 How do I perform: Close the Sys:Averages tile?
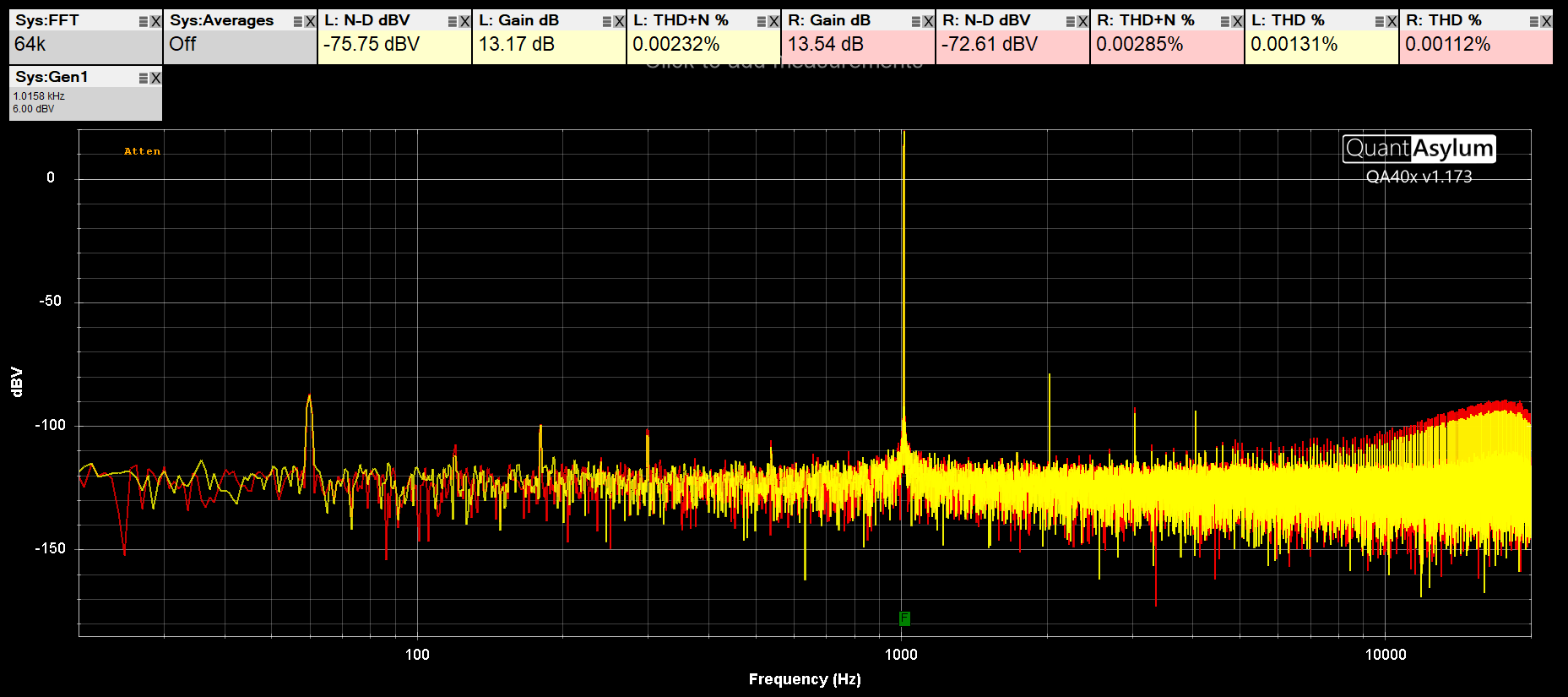310,22
